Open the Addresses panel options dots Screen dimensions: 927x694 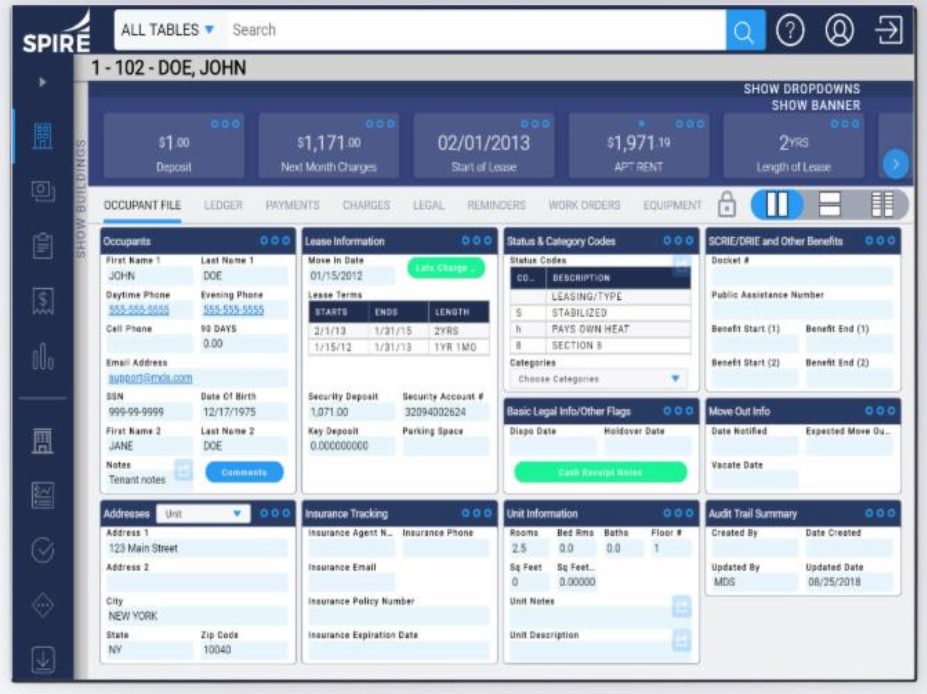[x=275, y=513]
